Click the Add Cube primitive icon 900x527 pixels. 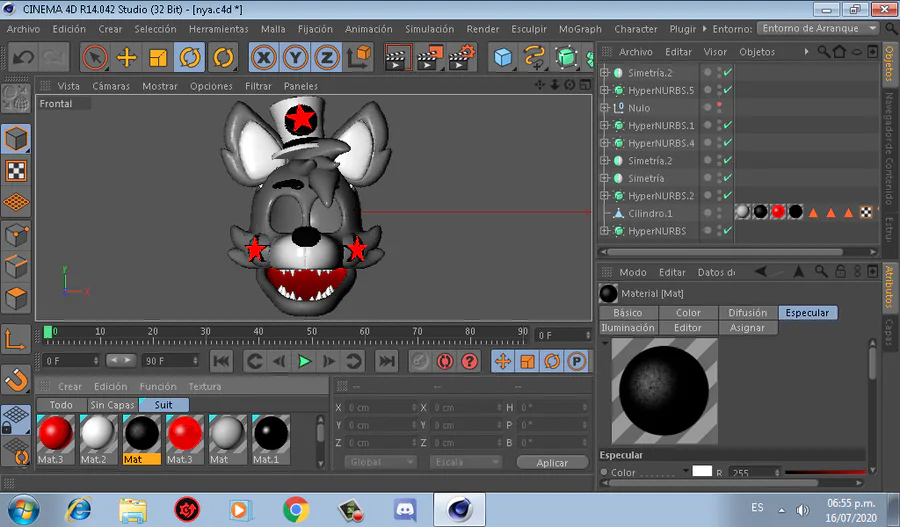coord(503,58)
